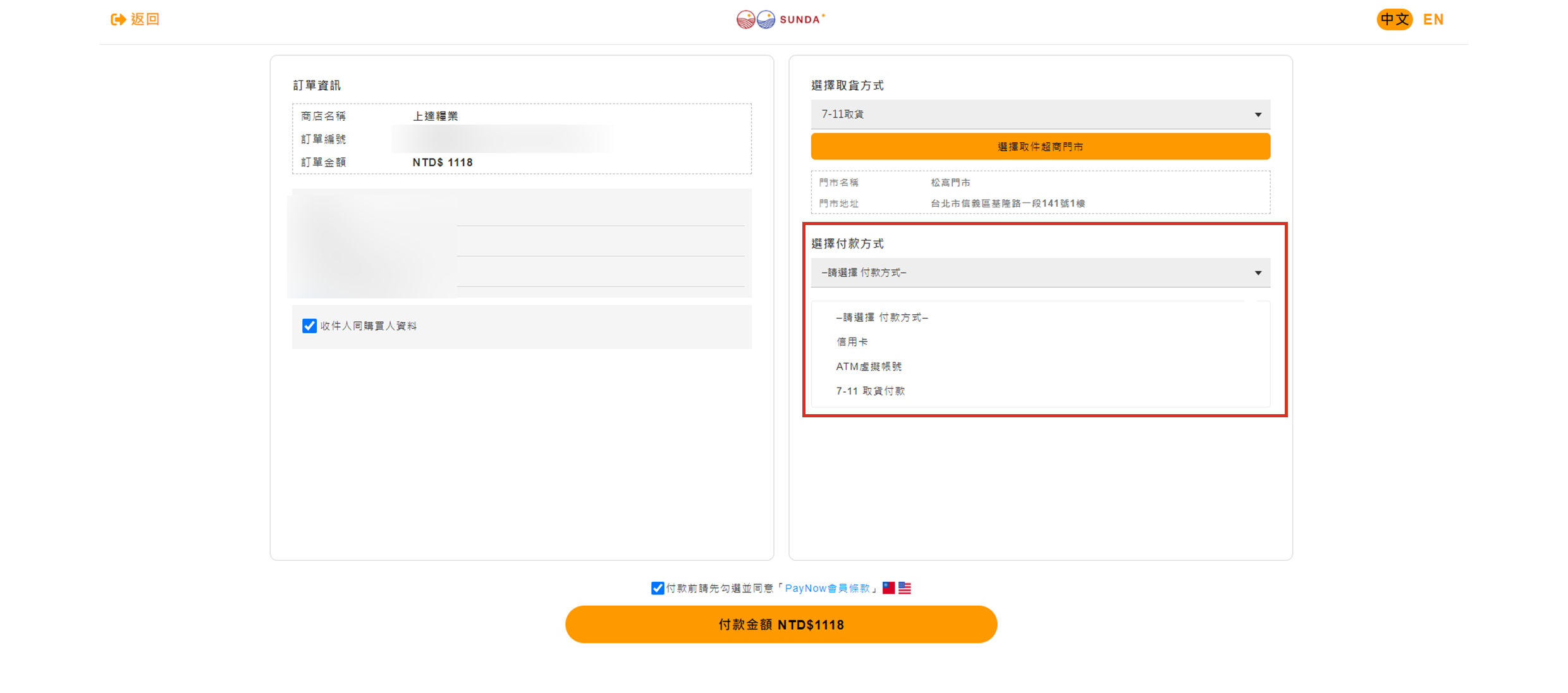Click 選擇取件超商門市 button

click(1040, 147)
